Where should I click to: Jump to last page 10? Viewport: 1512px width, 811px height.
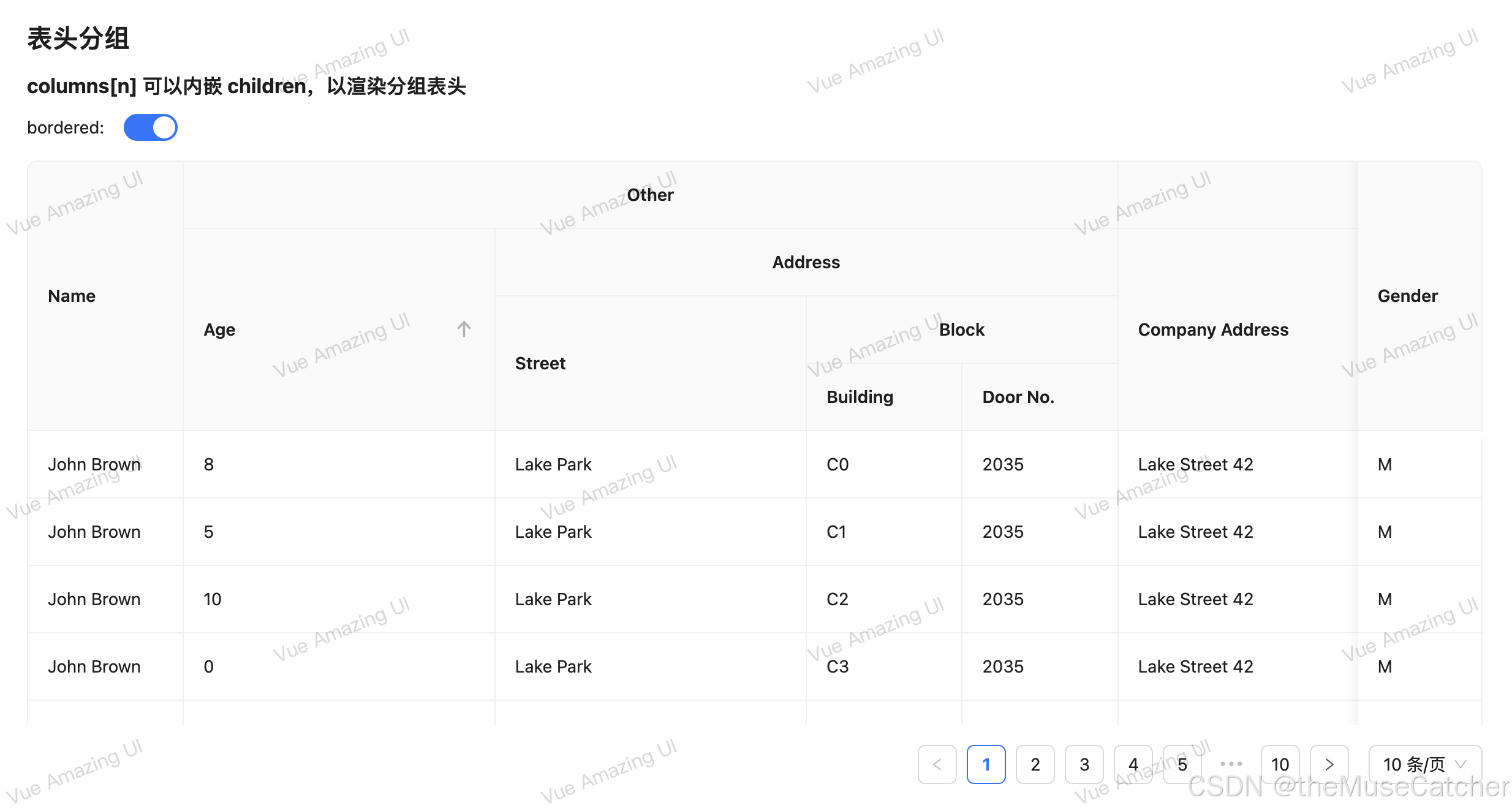click(x=1280, y=764)
